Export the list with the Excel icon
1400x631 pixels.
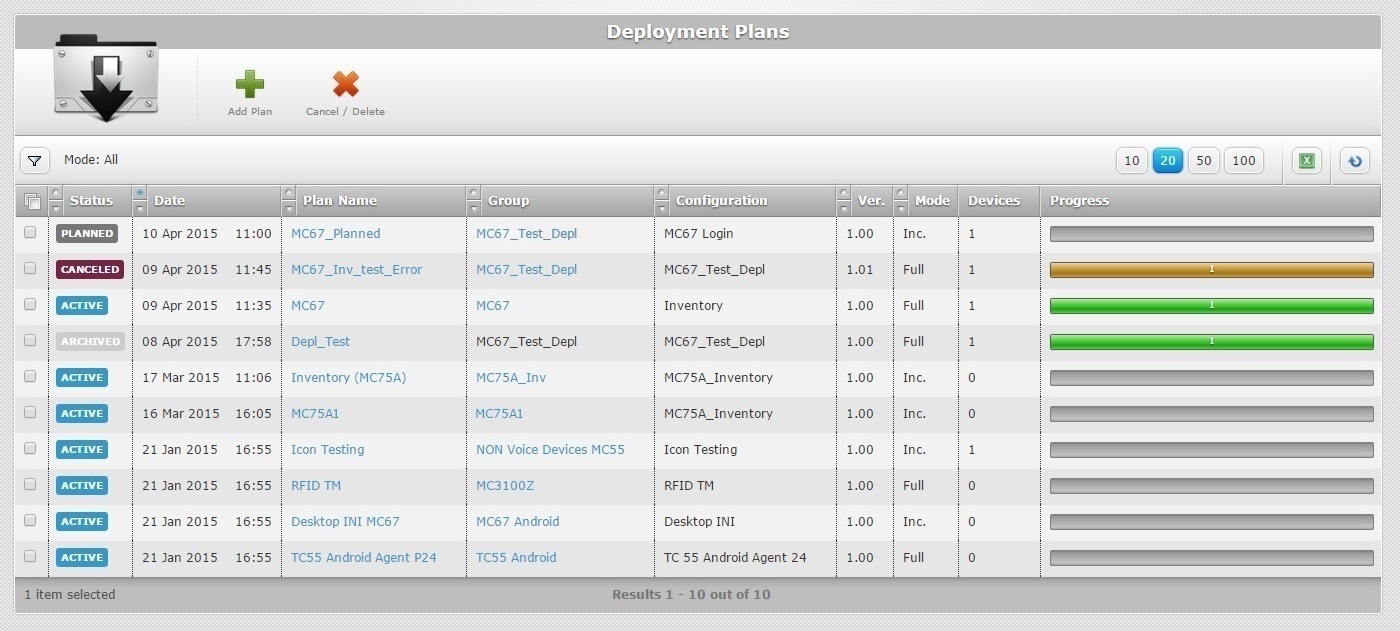pos(1306,160)
